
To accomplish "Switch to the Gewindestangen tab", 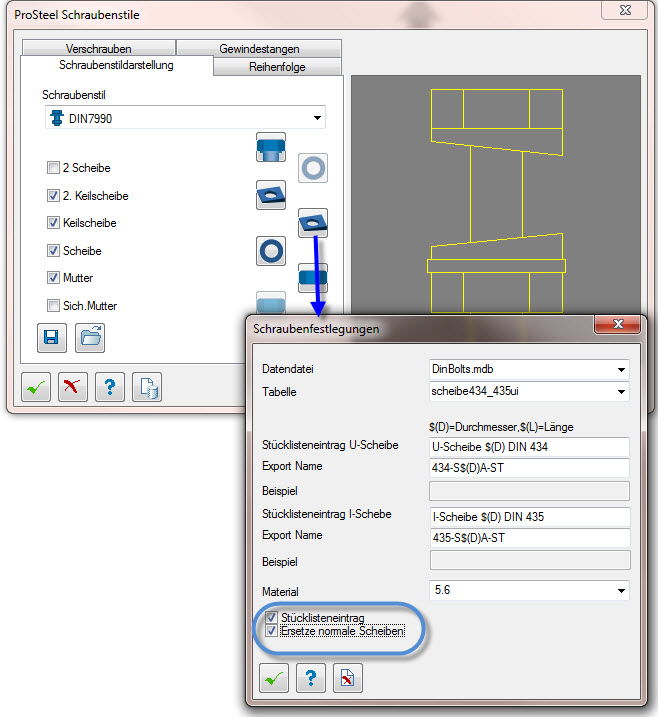I will [x=259, y=48].
